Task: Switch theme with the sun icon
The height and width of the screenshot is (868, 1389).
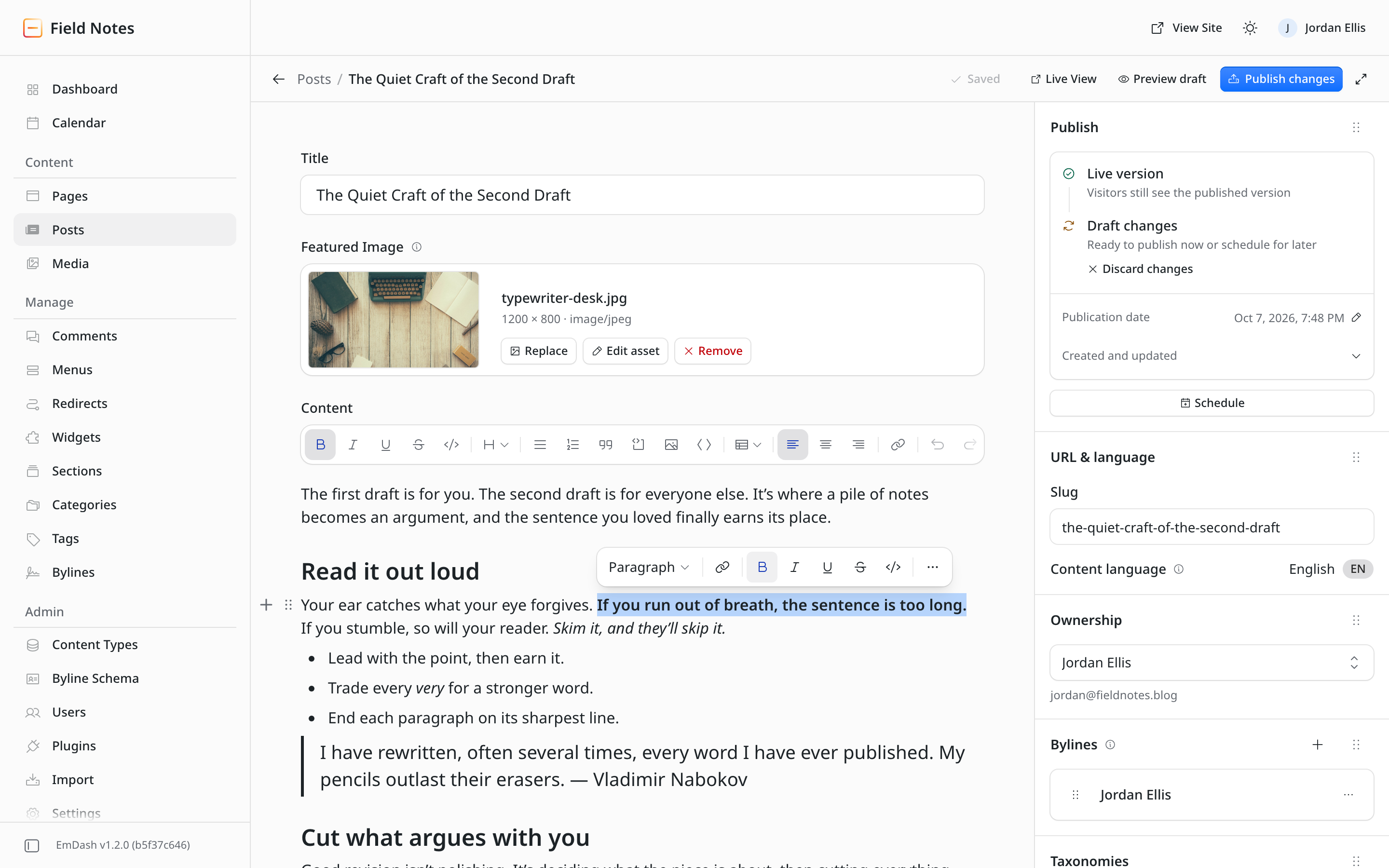Action: (x=1250, y=28)
